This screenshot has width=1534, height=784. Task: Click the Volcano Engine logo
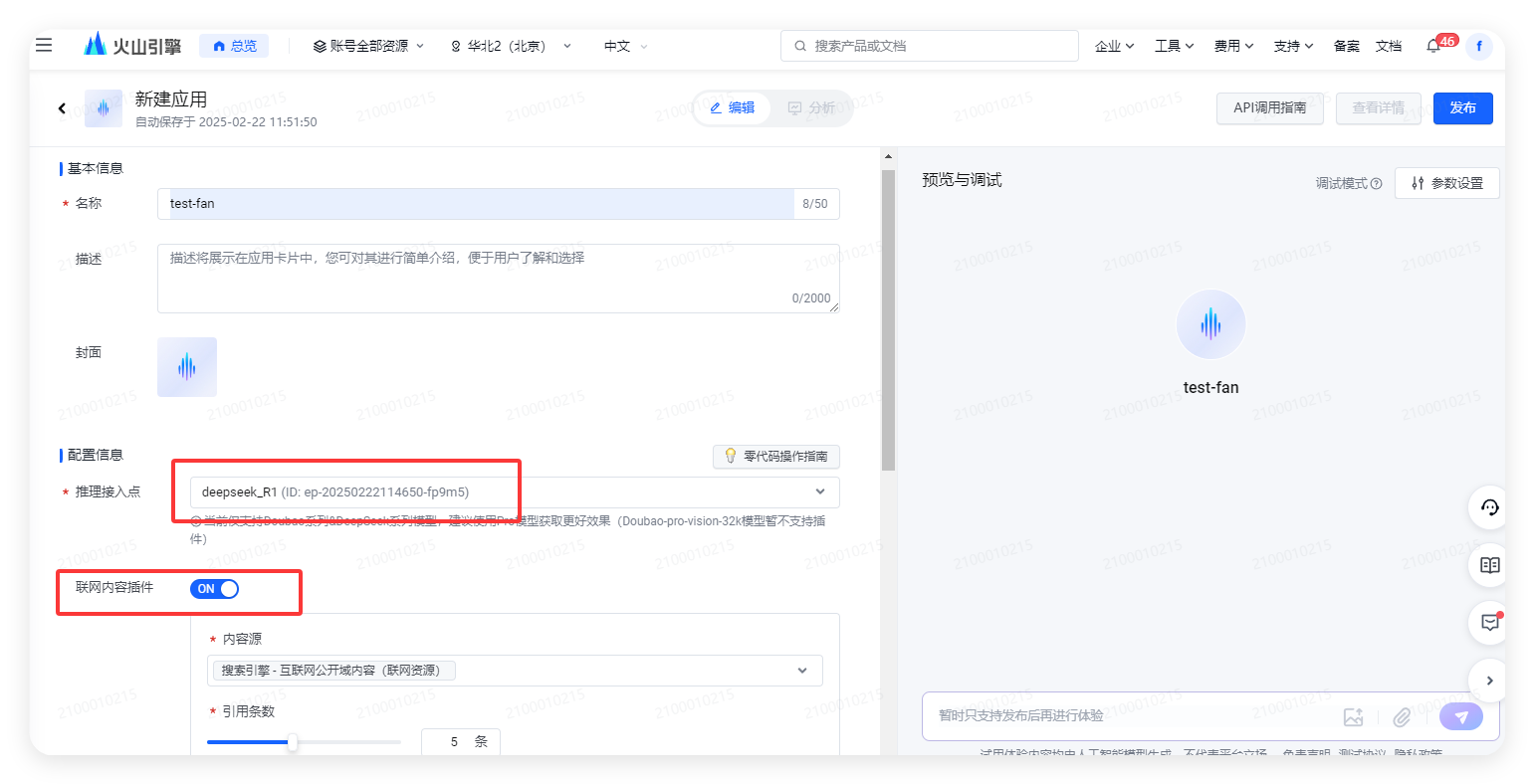point(132,45)
